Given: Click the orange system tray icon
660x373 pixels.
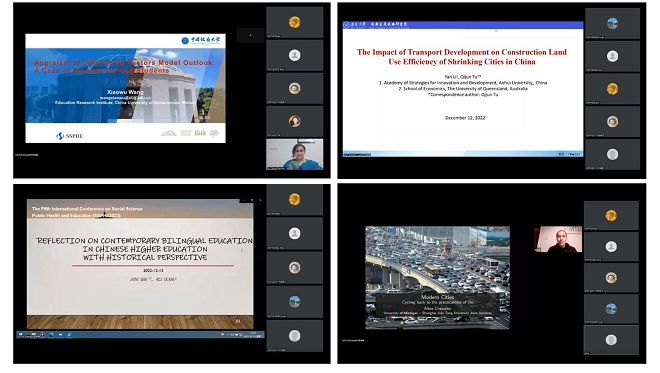Looking at the screenshot, I should coord(222,334).
